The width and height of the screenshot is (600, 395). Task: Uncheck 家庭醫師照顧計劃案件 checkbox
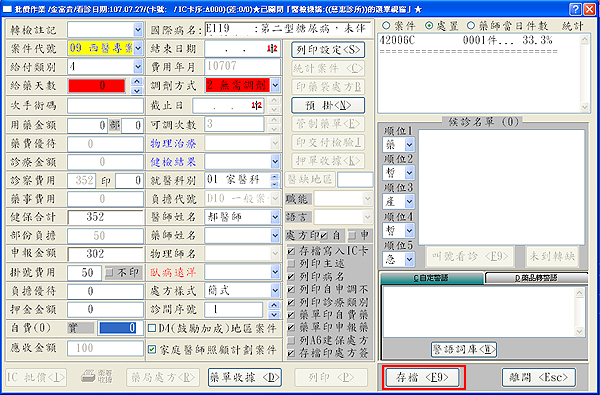(x=152, y=349)
